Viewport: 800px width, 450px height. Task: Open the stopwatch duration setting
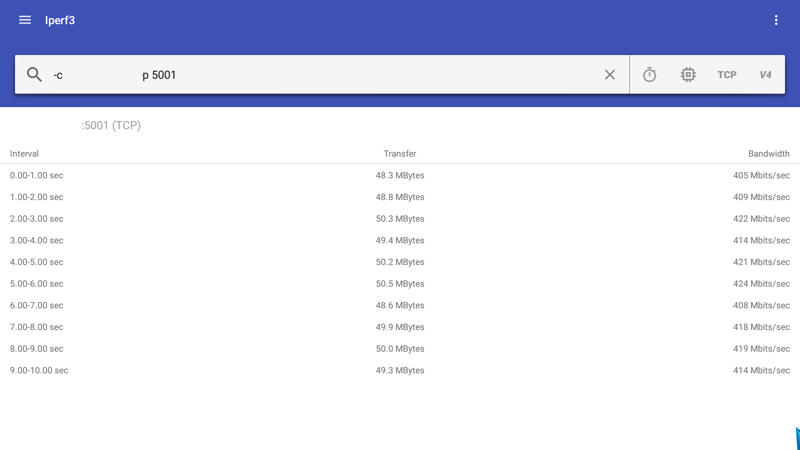[649, 75]
